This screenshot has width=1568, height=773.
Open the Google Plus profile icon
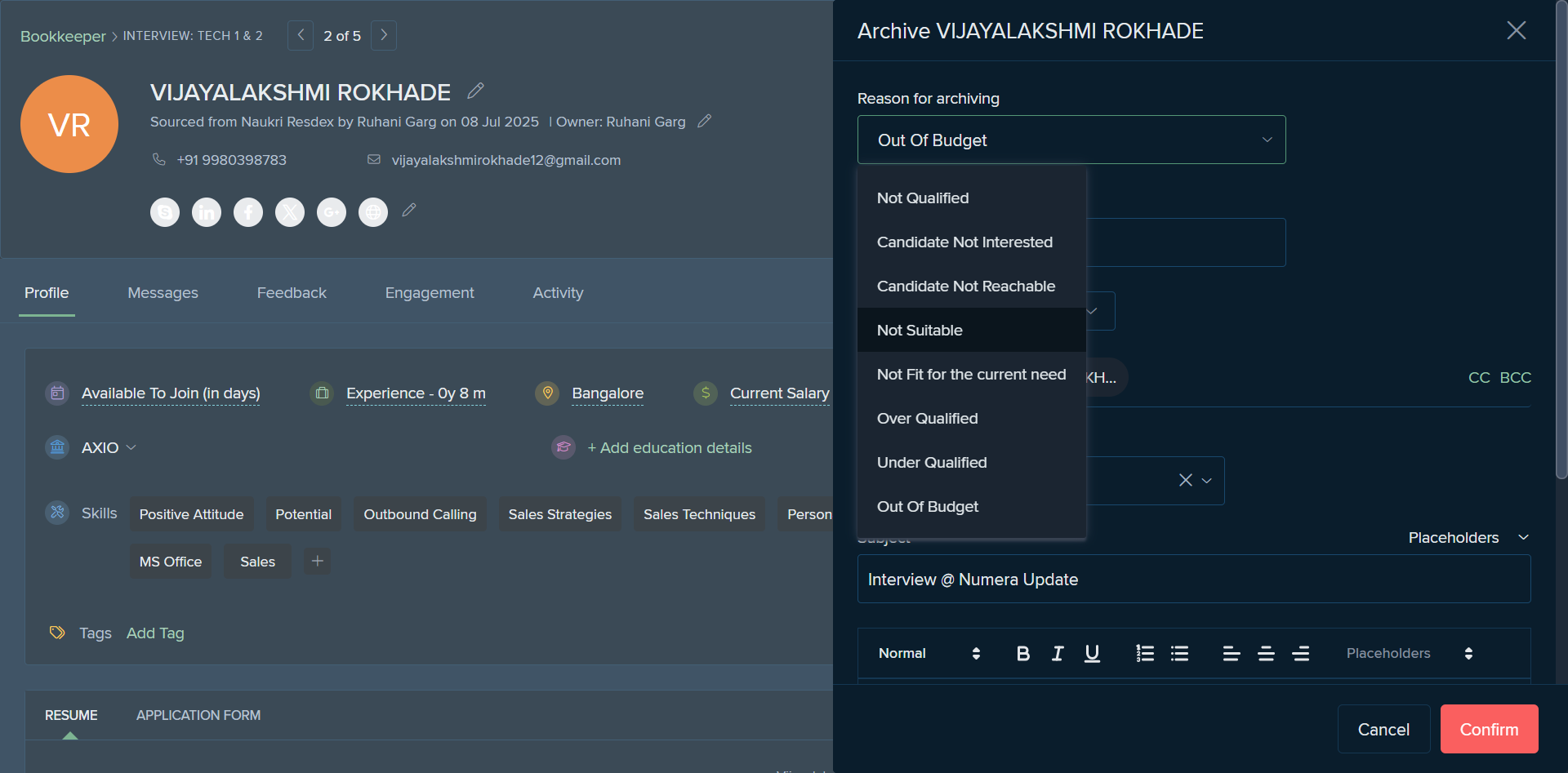[332, 212]
